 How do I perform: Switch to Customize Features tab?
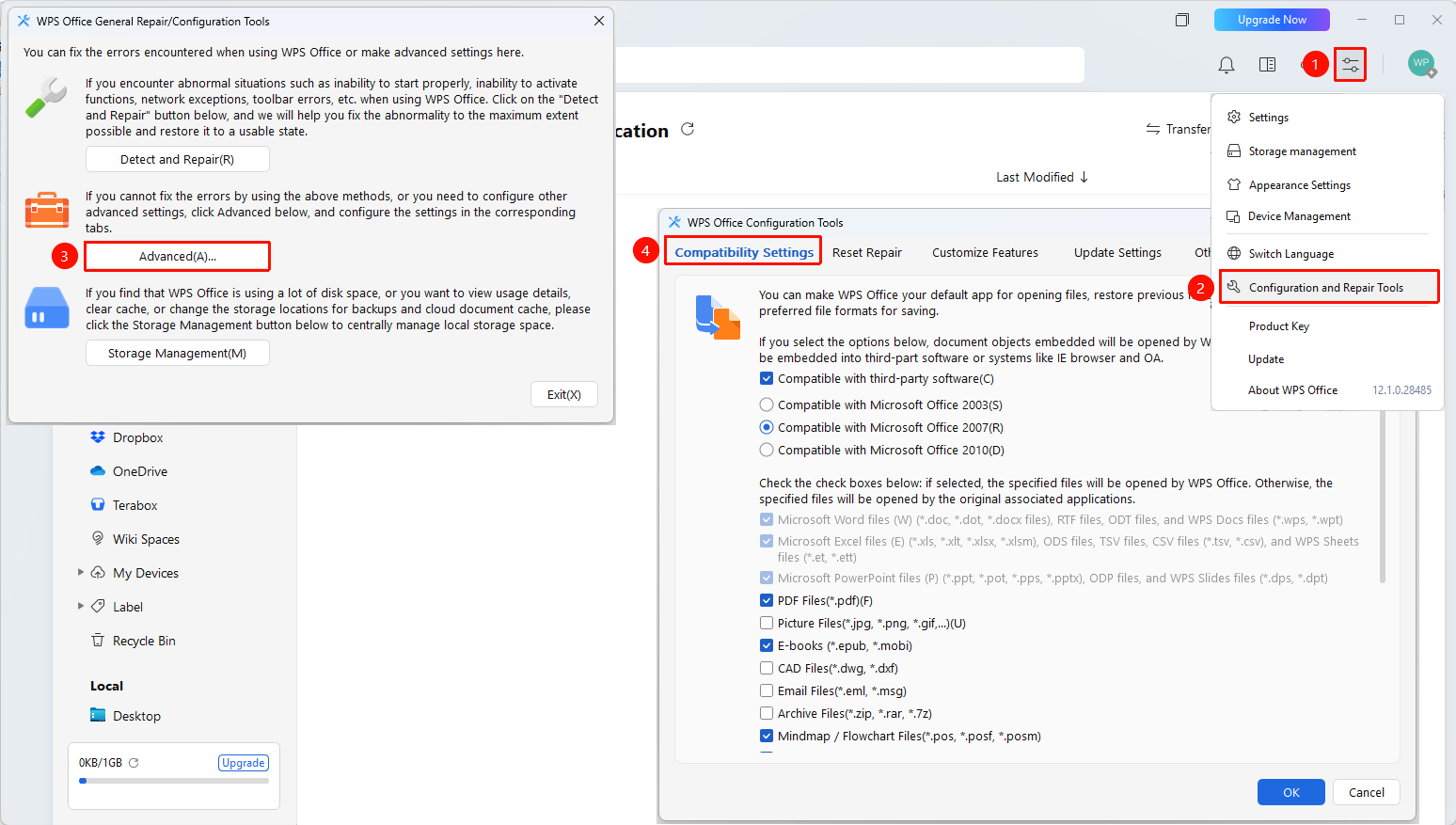point(985,252)
